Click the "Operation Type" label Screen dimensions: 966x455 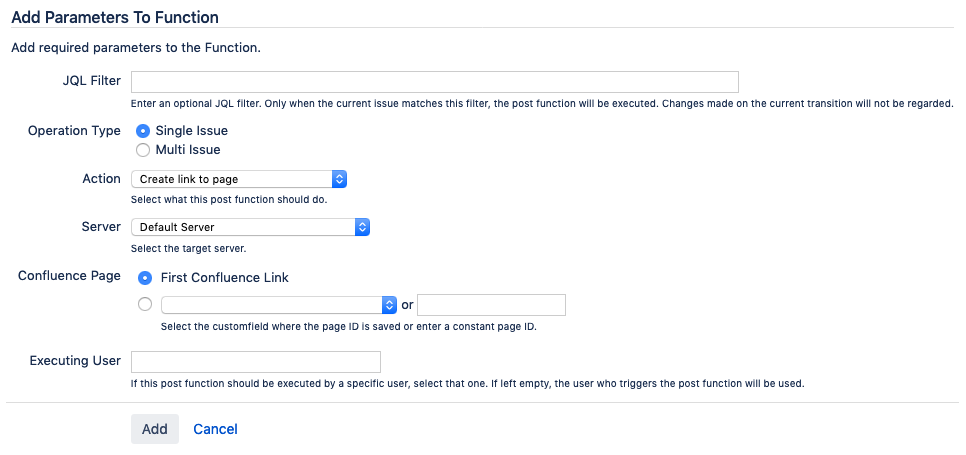[x=74, y=131]
